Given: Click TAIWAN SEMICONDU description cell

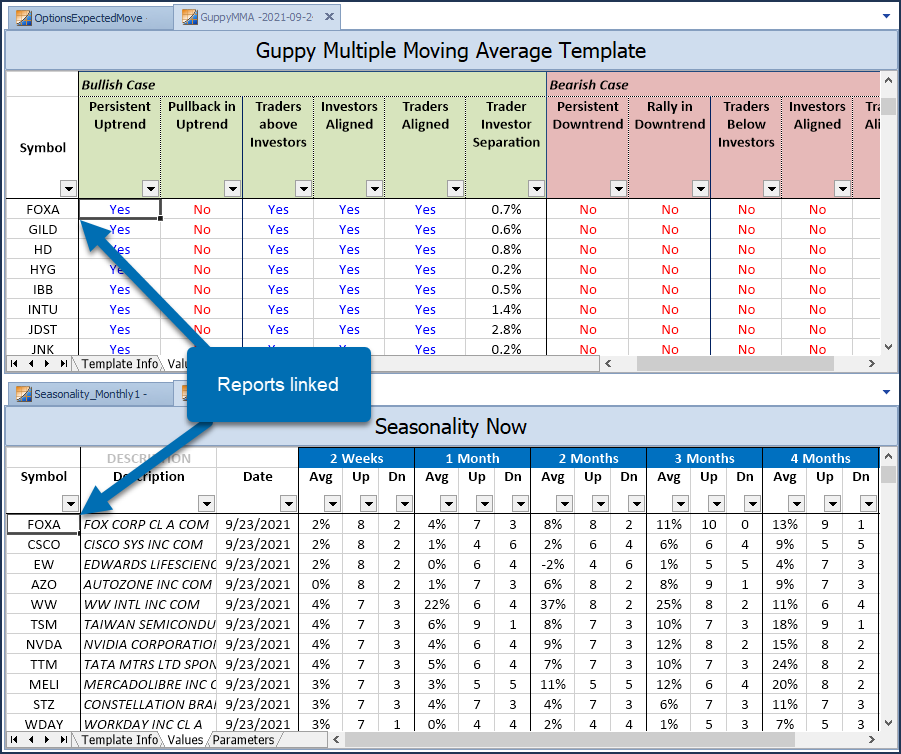Looking at the screenshot, I should pyautogui.click(x=149, y=624).
